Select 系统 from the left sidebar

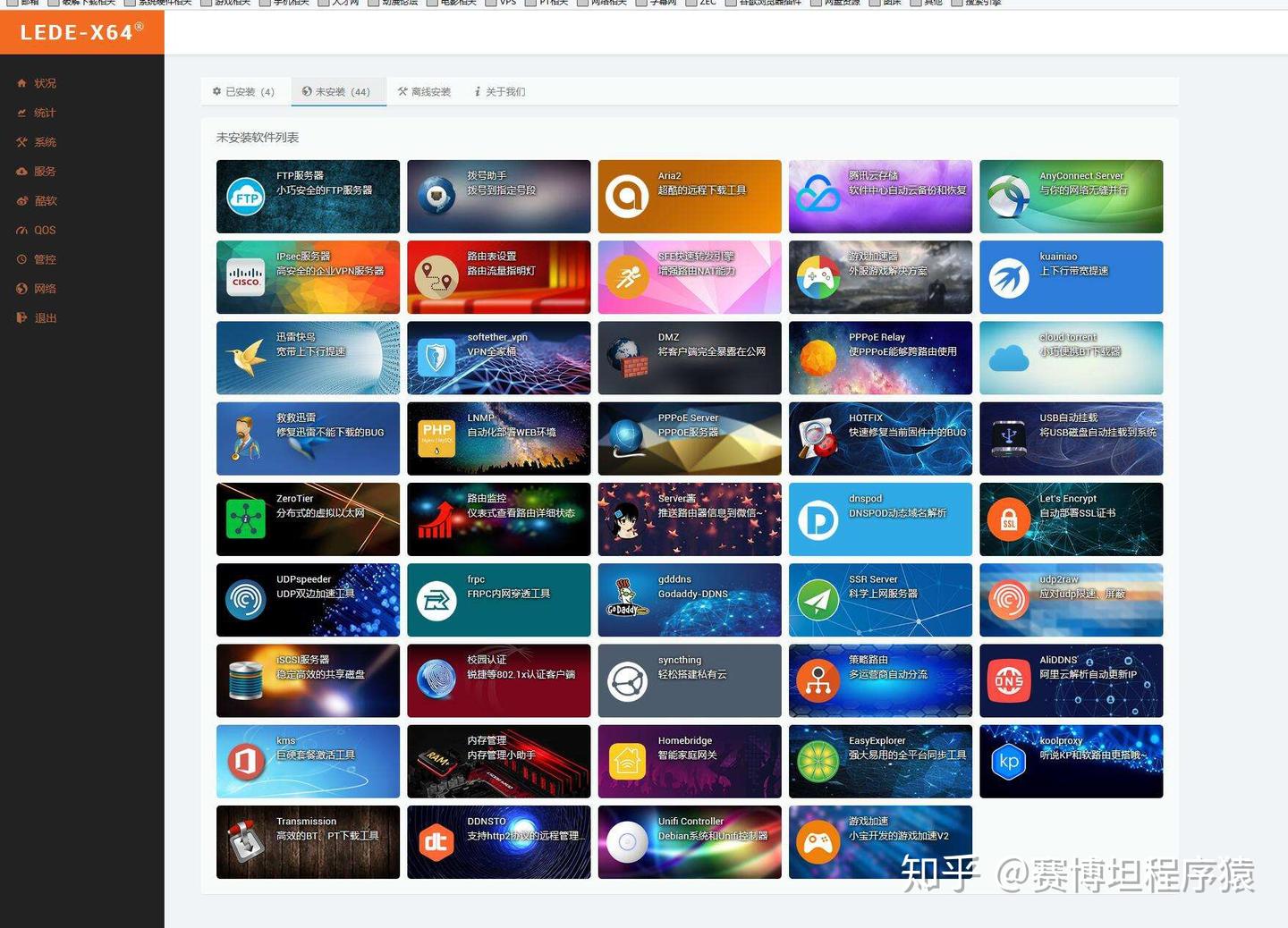[42, 141]
